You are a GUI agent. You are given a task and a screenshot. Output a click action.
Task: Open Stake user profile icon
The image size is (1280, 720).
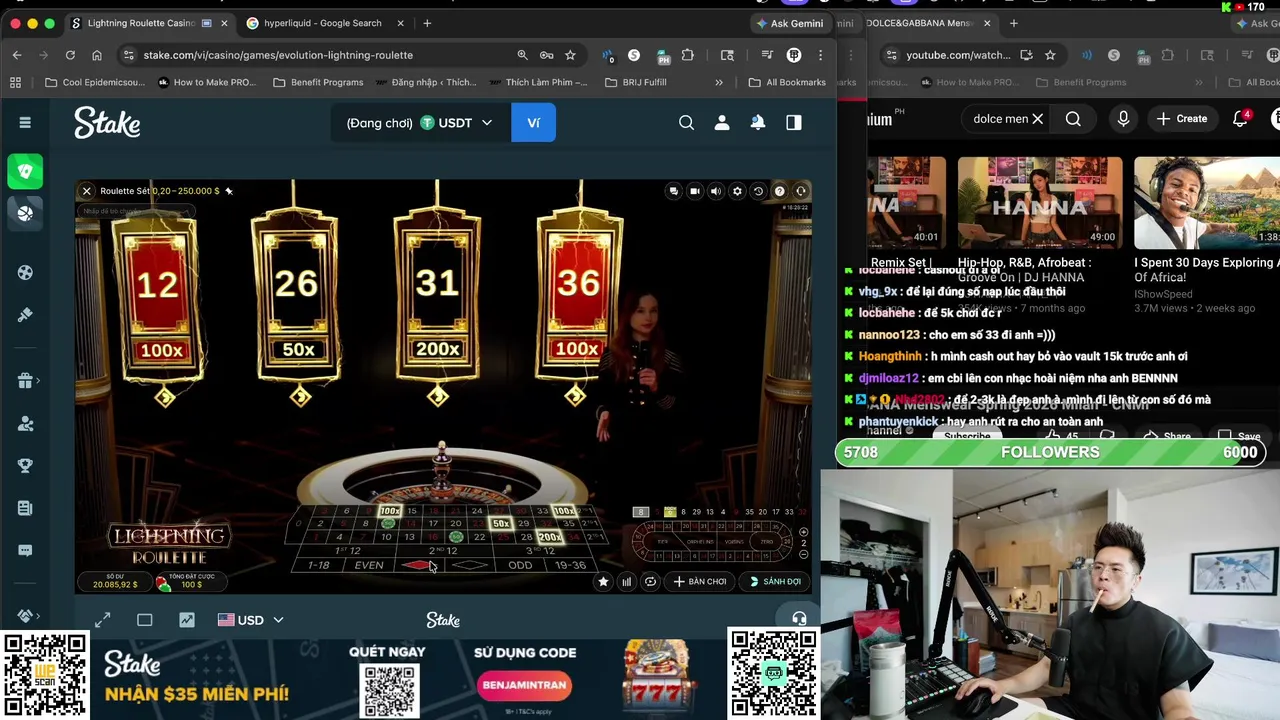tap(722, 122)
